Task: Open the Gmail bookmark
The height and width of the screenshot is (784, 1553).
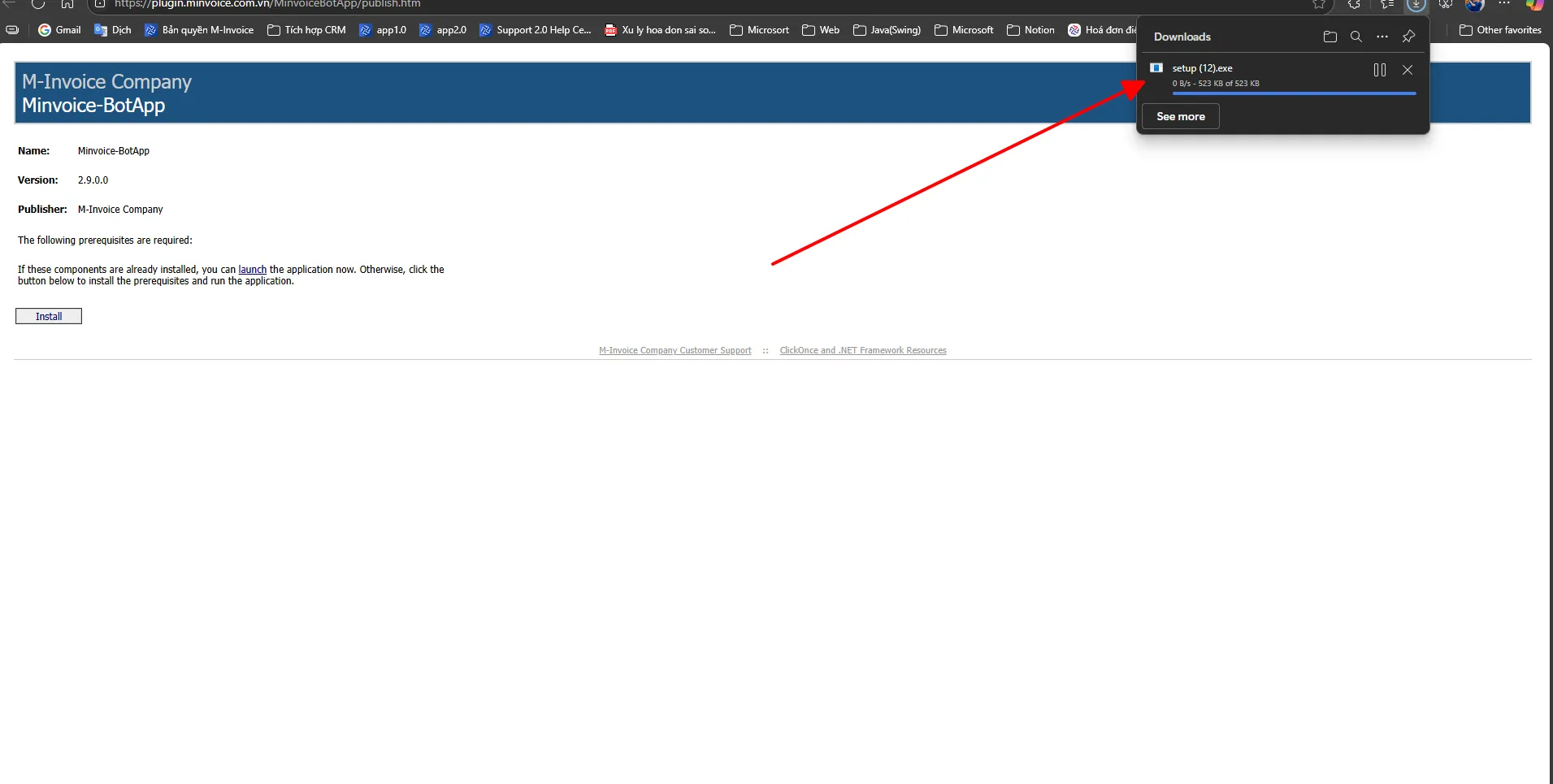Action: 59,30
